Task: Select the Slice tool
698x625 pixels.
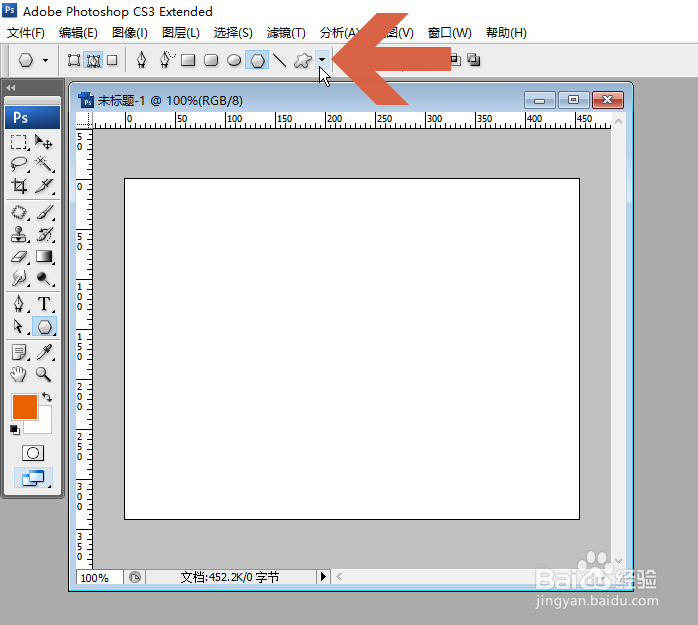Action: (44, 186)
